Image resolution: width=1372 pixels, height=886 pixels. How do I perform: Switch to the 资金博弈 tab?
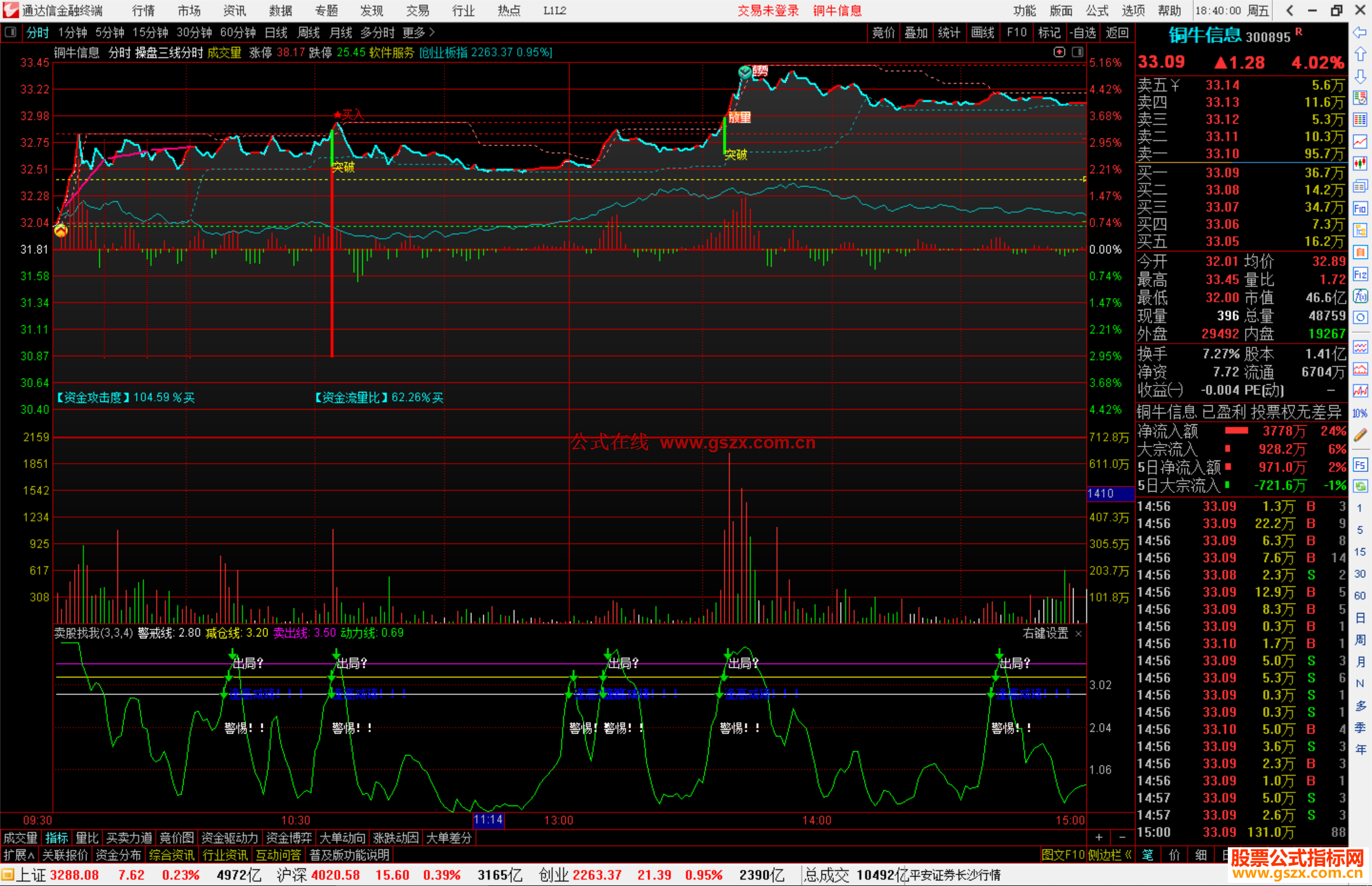pyautogui.click(x=288, y=838)
